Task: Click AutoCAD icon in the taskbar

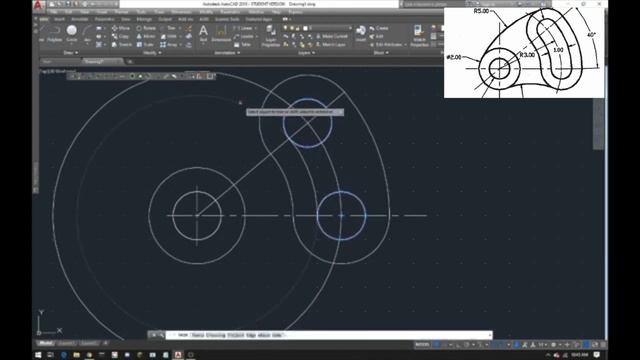Action: (x=178, y=355)
